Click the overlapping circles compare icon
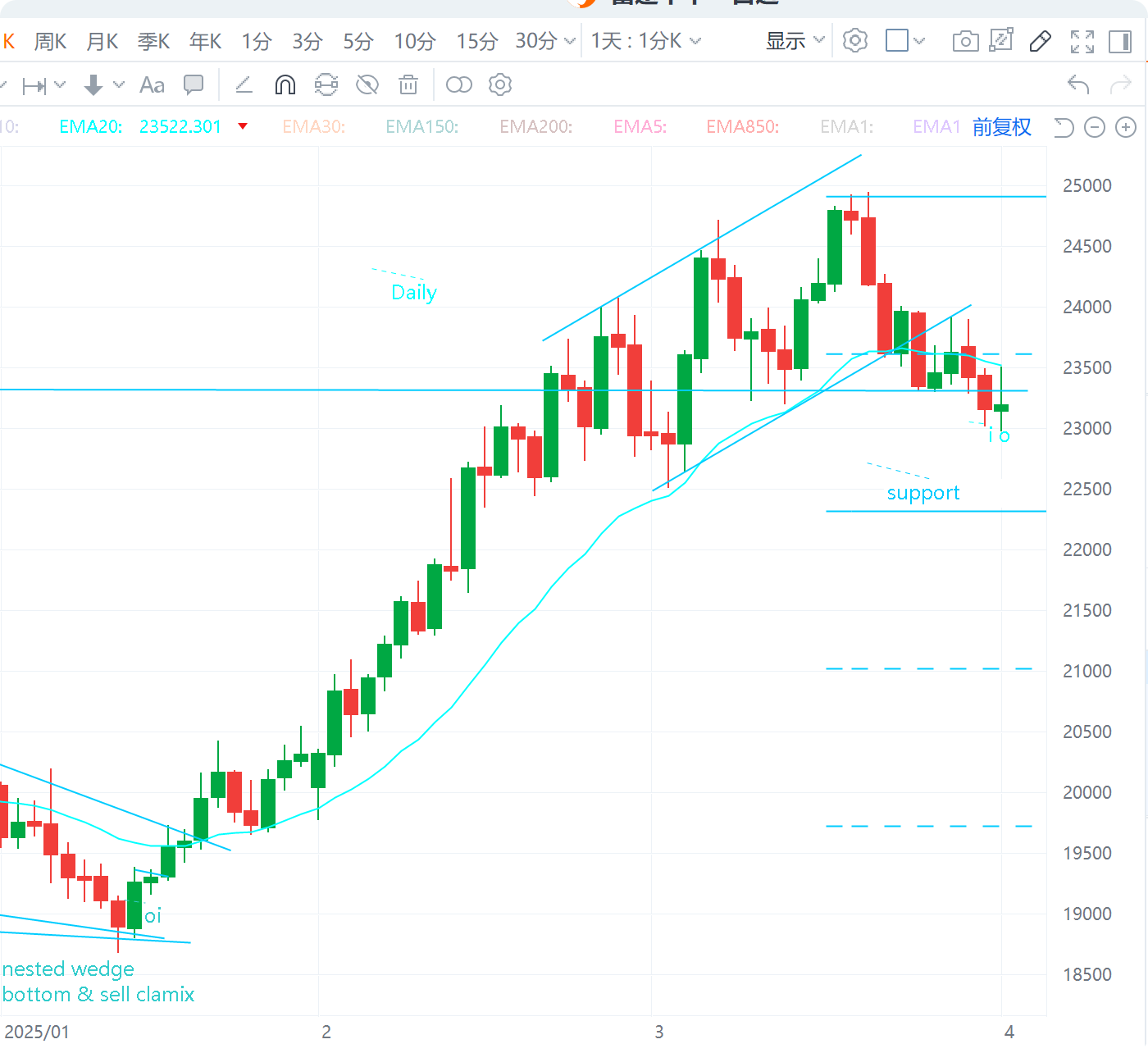1148x1053 pixels. click(459, 84)
